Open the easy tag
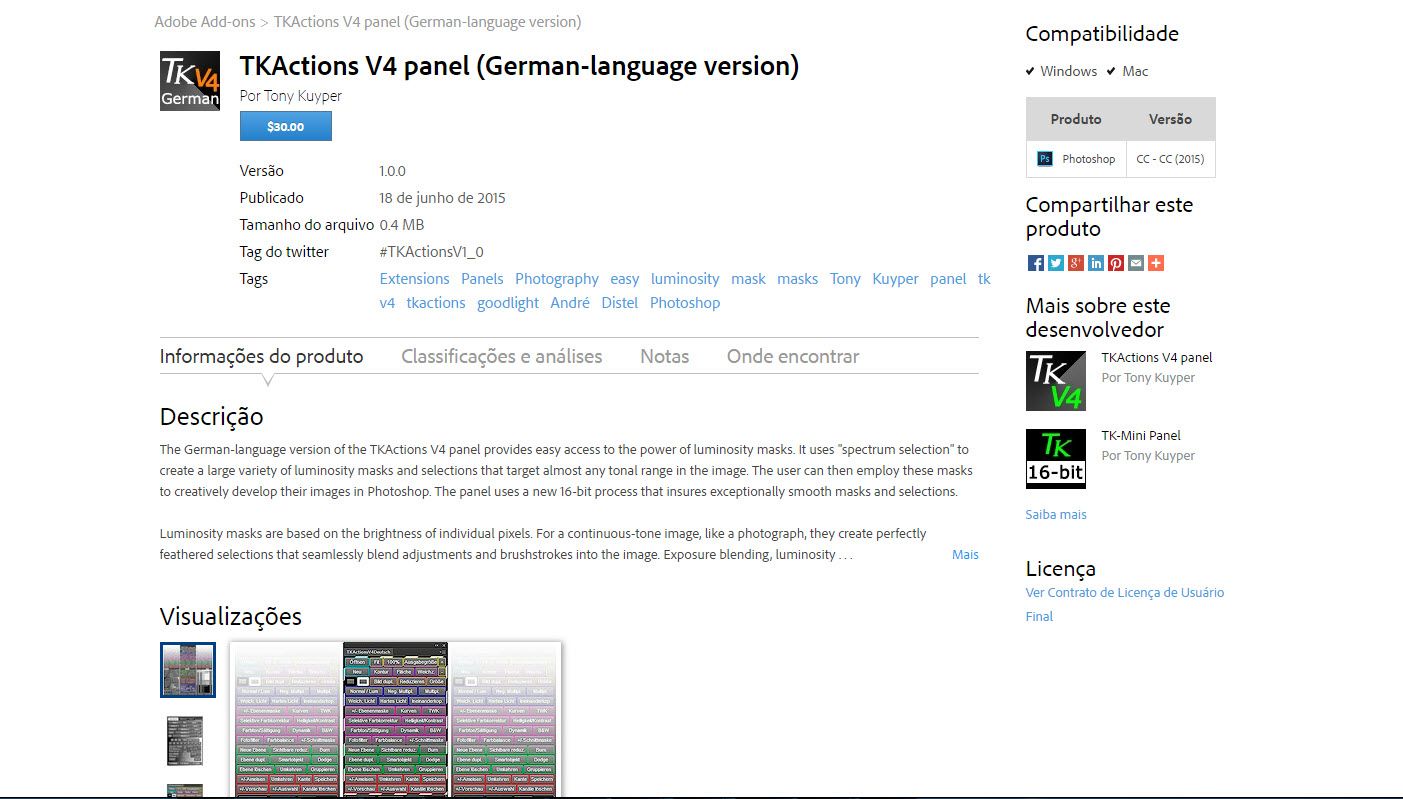Screen dimensions: 1403x799 tap(625, 279)
